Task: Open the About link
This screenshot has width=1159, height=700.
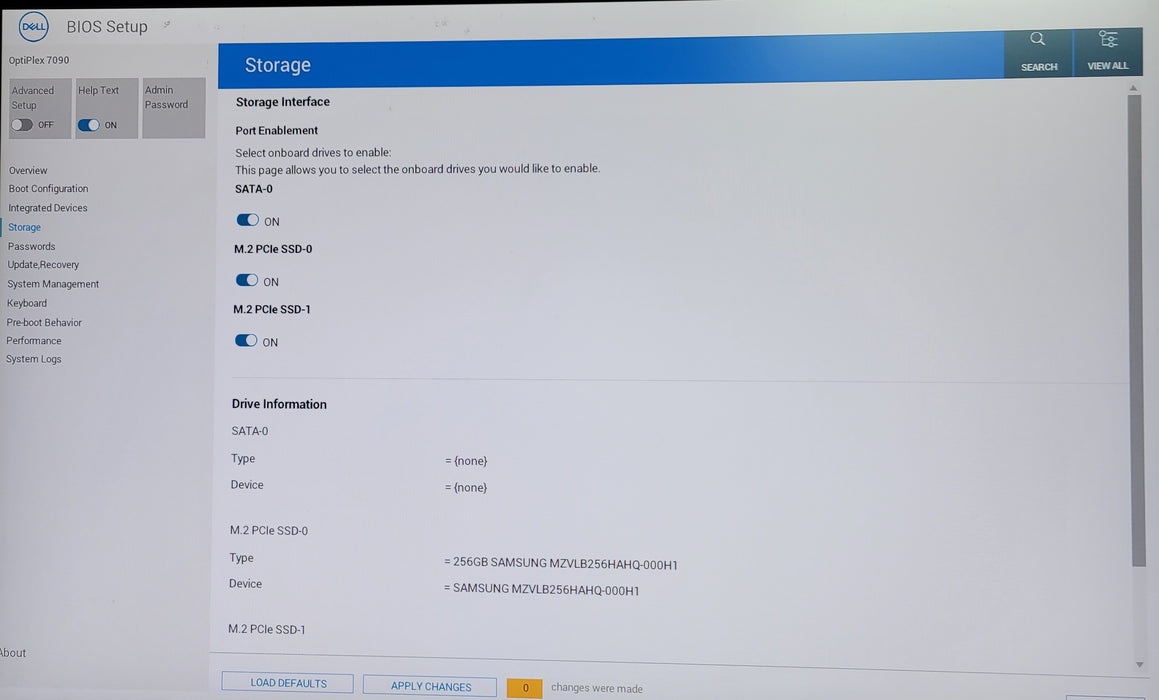Action: [13, 653]
